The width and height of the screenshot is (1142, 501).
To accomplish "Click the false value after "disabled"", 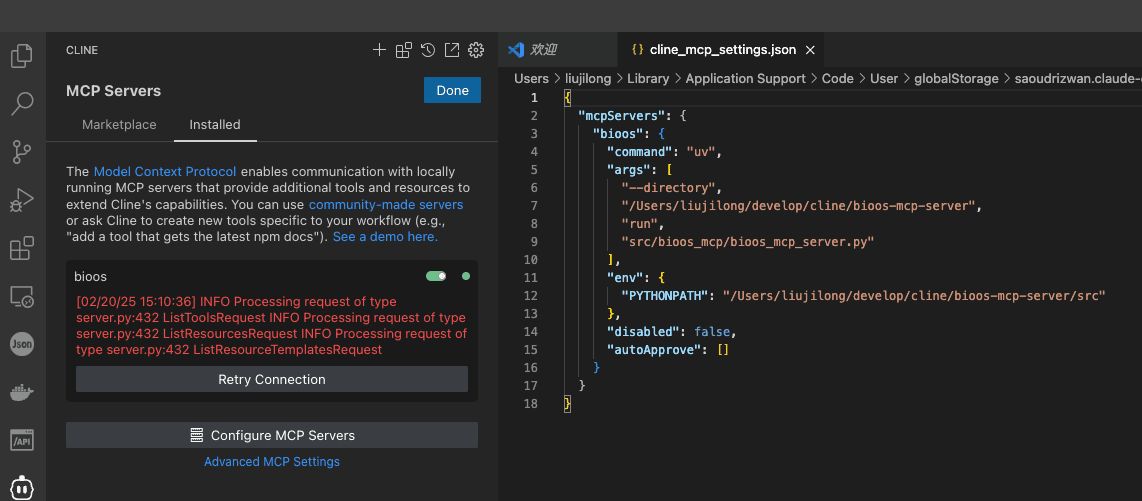I will [x=712, y=331].
